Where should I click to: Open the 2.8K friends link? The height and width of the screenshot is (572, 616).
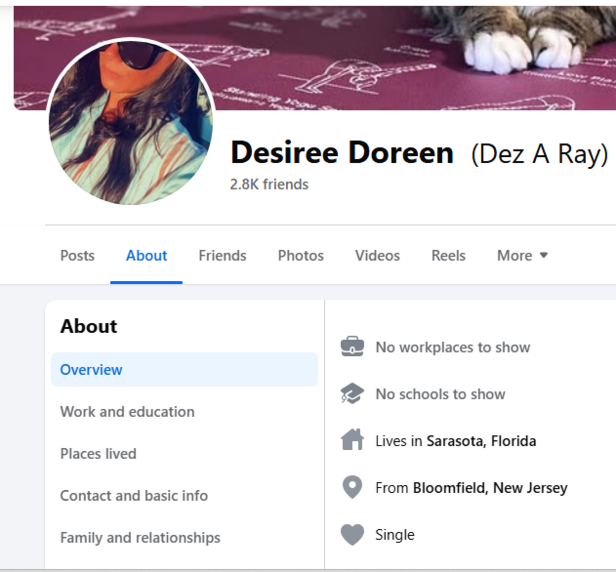[269, 184]
